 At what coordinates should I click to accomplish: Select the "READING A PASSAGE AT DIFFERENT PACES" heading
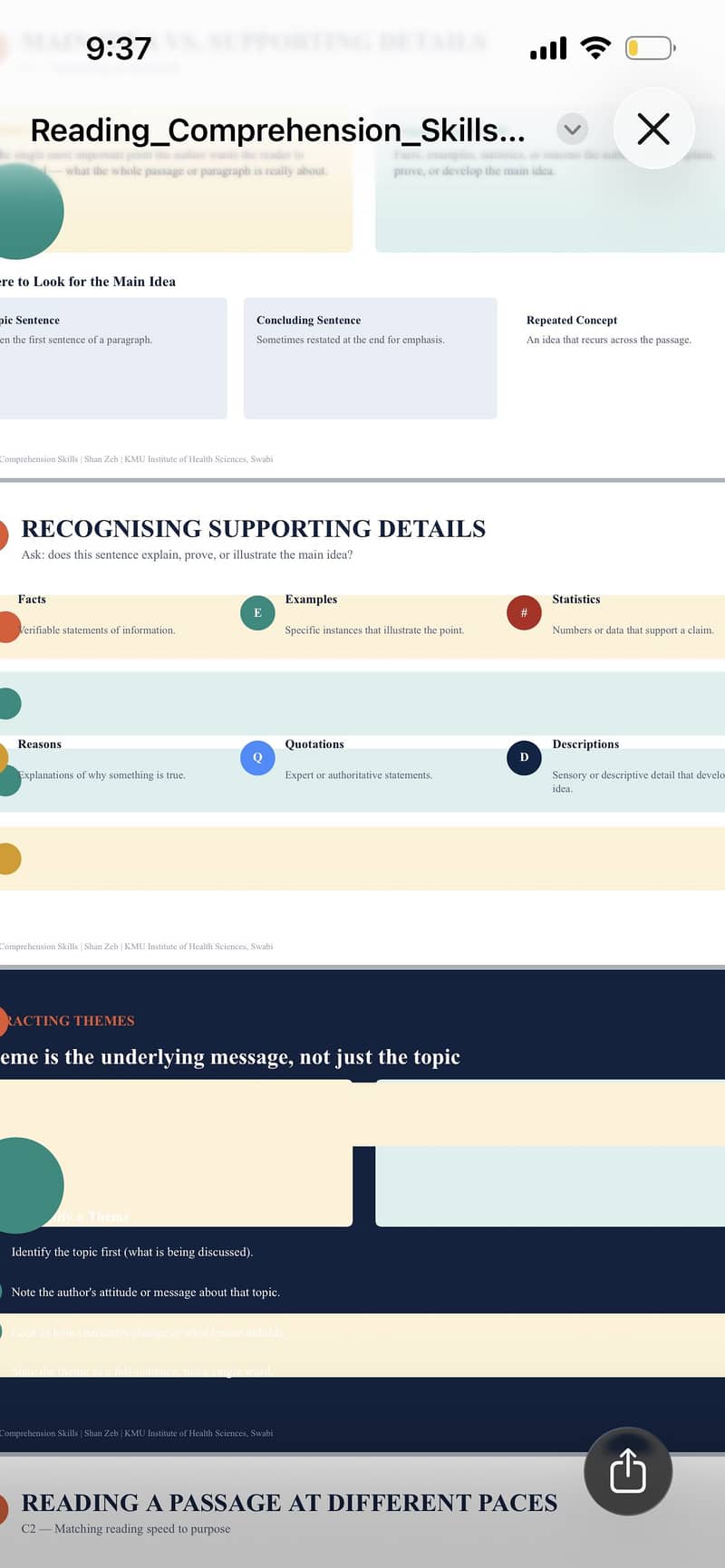coord(289,1503)
